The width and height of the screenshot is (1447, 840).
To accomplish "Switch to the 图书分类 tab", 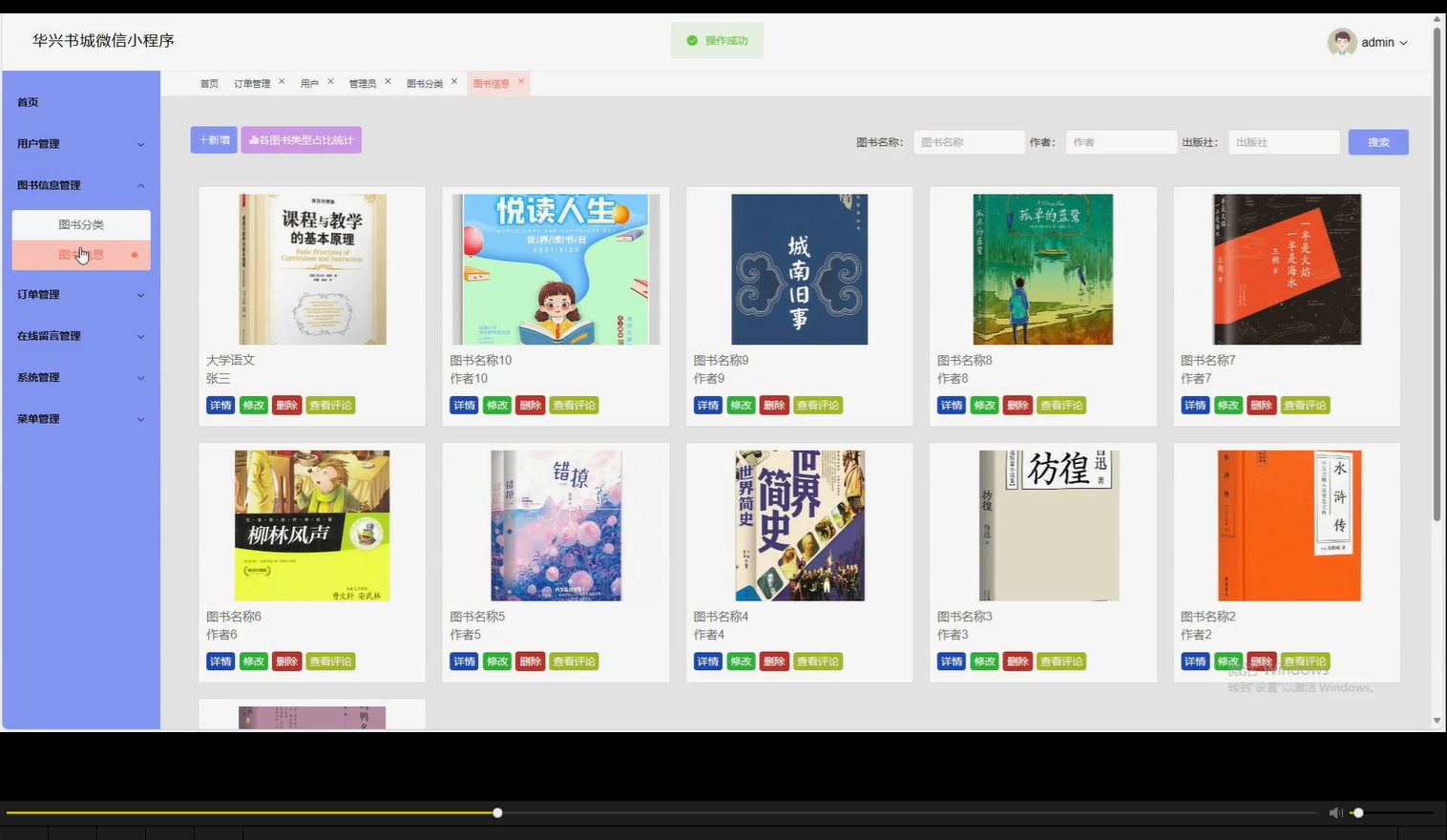I will [x=425, y=84].
